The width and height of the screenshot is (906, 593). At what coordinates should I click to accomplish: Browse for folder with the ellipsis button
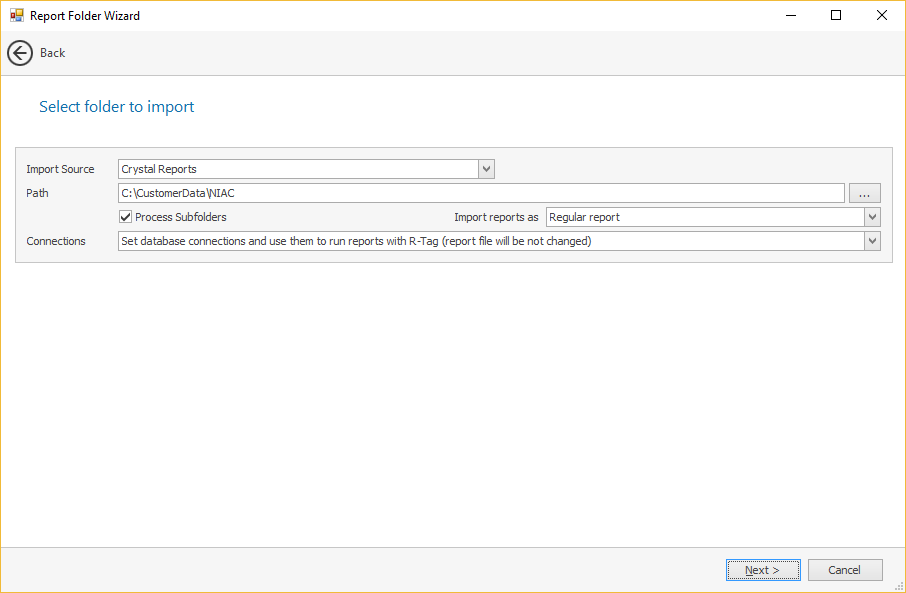pyautogui.click(x=864, y=193)
